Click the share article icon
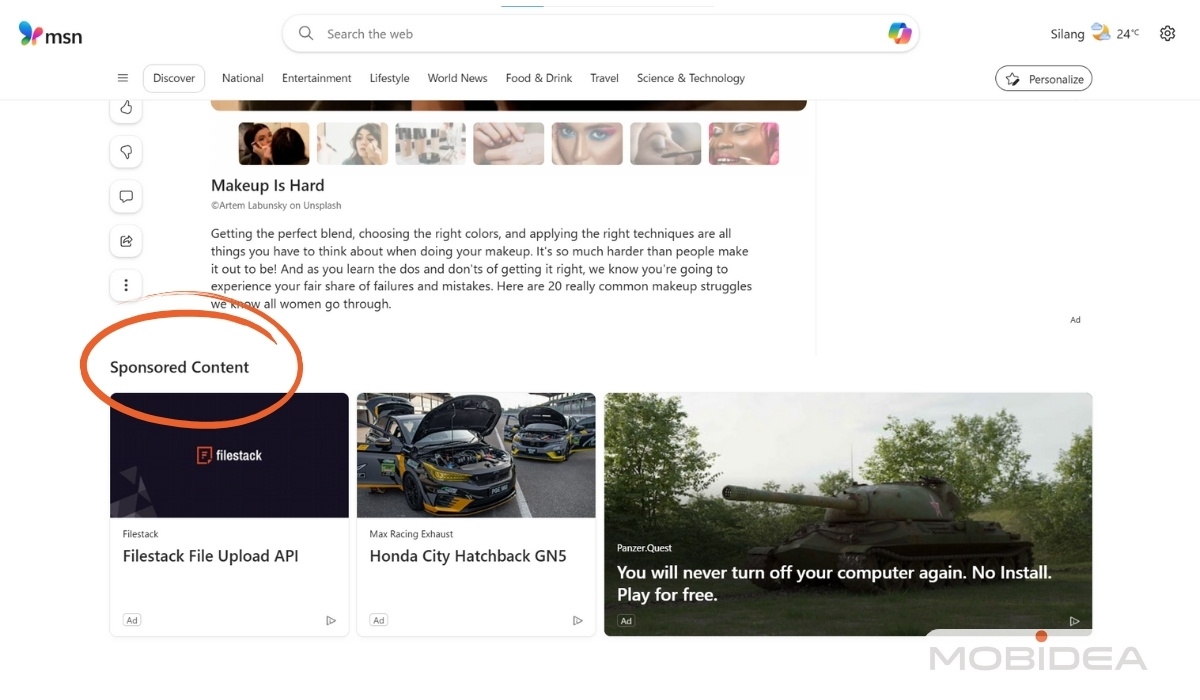 pyautogui.click(x=126, y=241)
